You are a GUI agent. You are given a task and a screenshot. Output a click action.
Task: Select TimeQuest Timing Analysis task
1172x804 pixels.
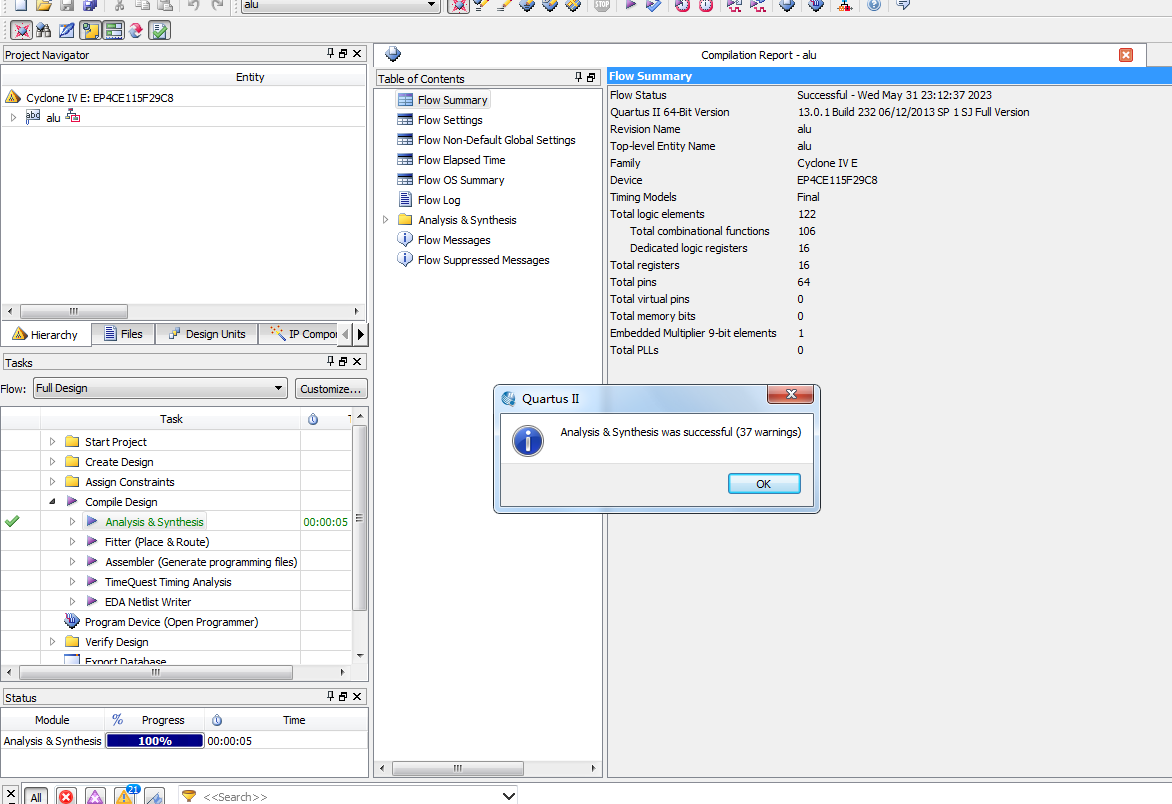[168, 581]
